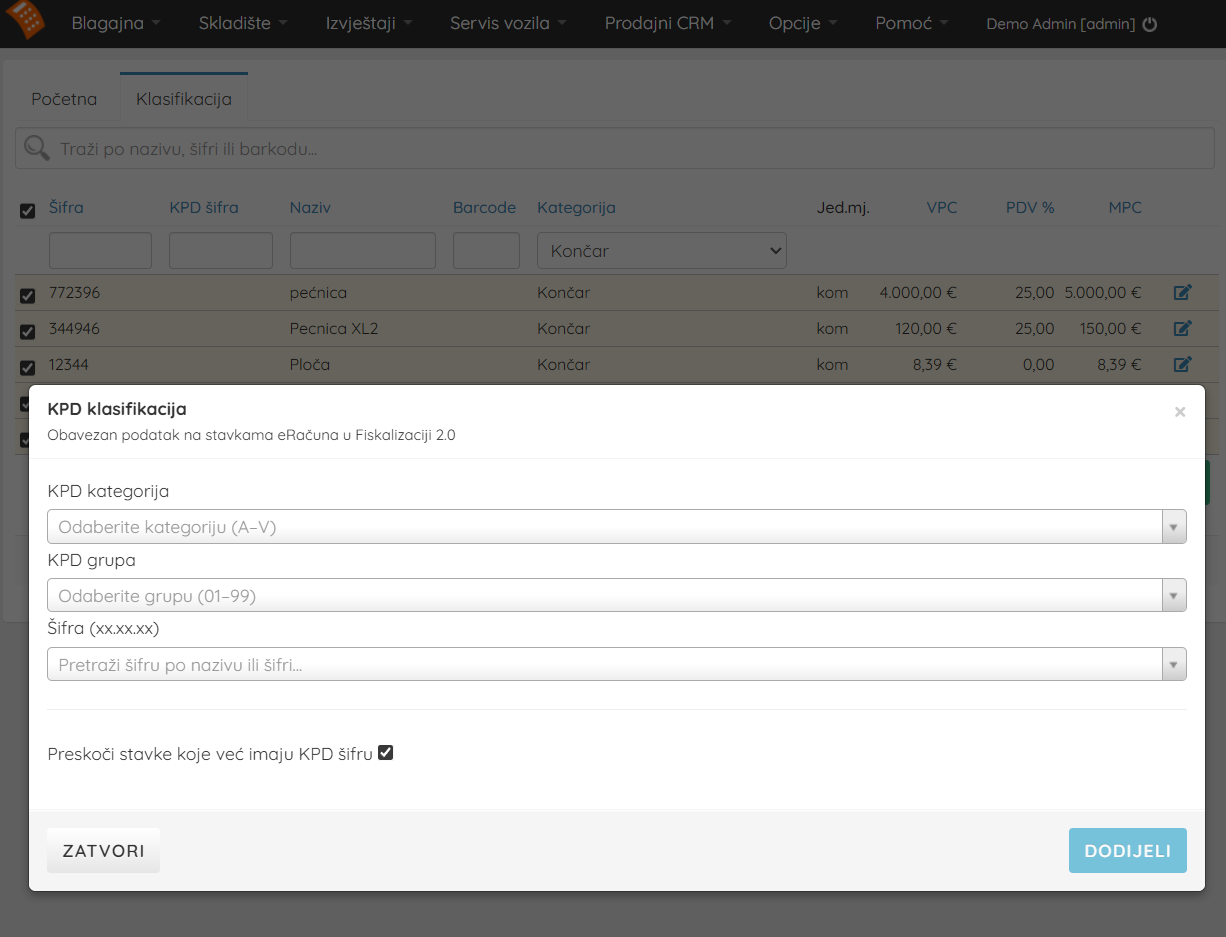Click the ZATVORI button
This screenshot has height=937, width=1226.
[x=104, y=851]
